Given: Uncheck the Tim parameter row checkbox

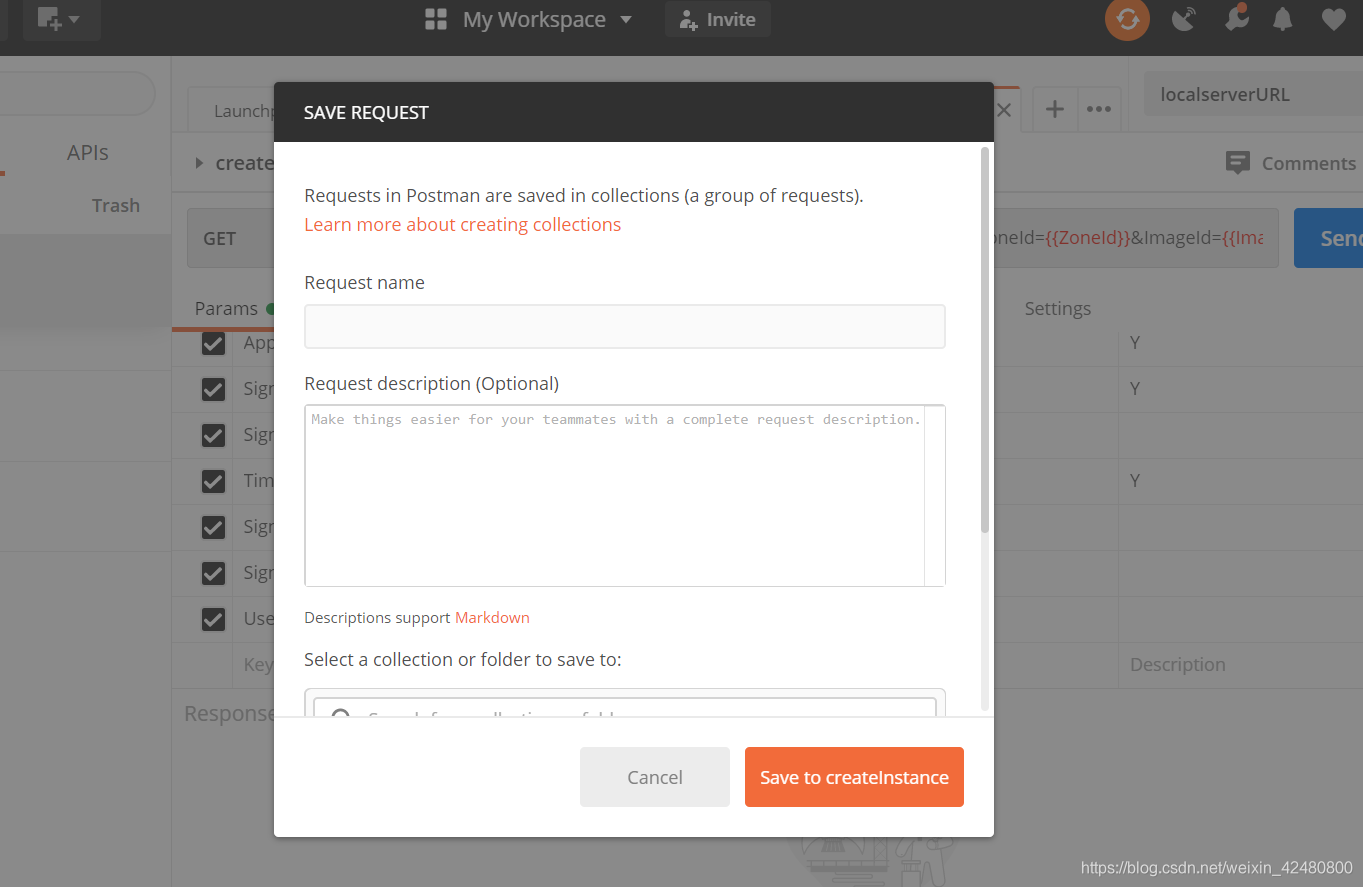Looking at the screenshot, I should (x=213, y=481).
